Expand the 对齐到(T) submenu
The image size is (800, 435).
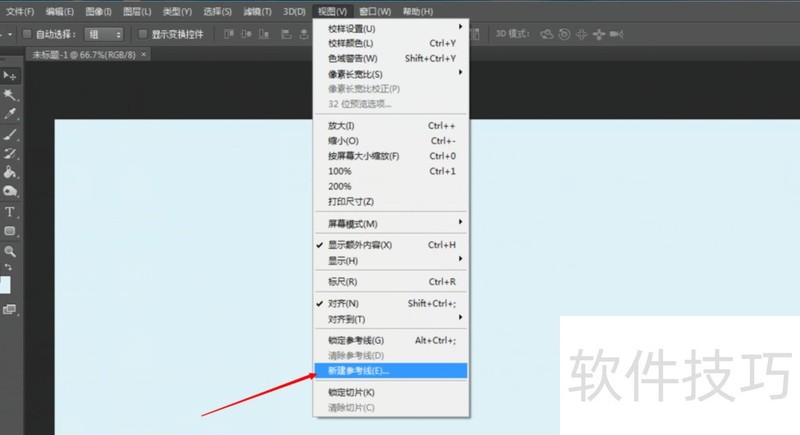coord(391,319)
